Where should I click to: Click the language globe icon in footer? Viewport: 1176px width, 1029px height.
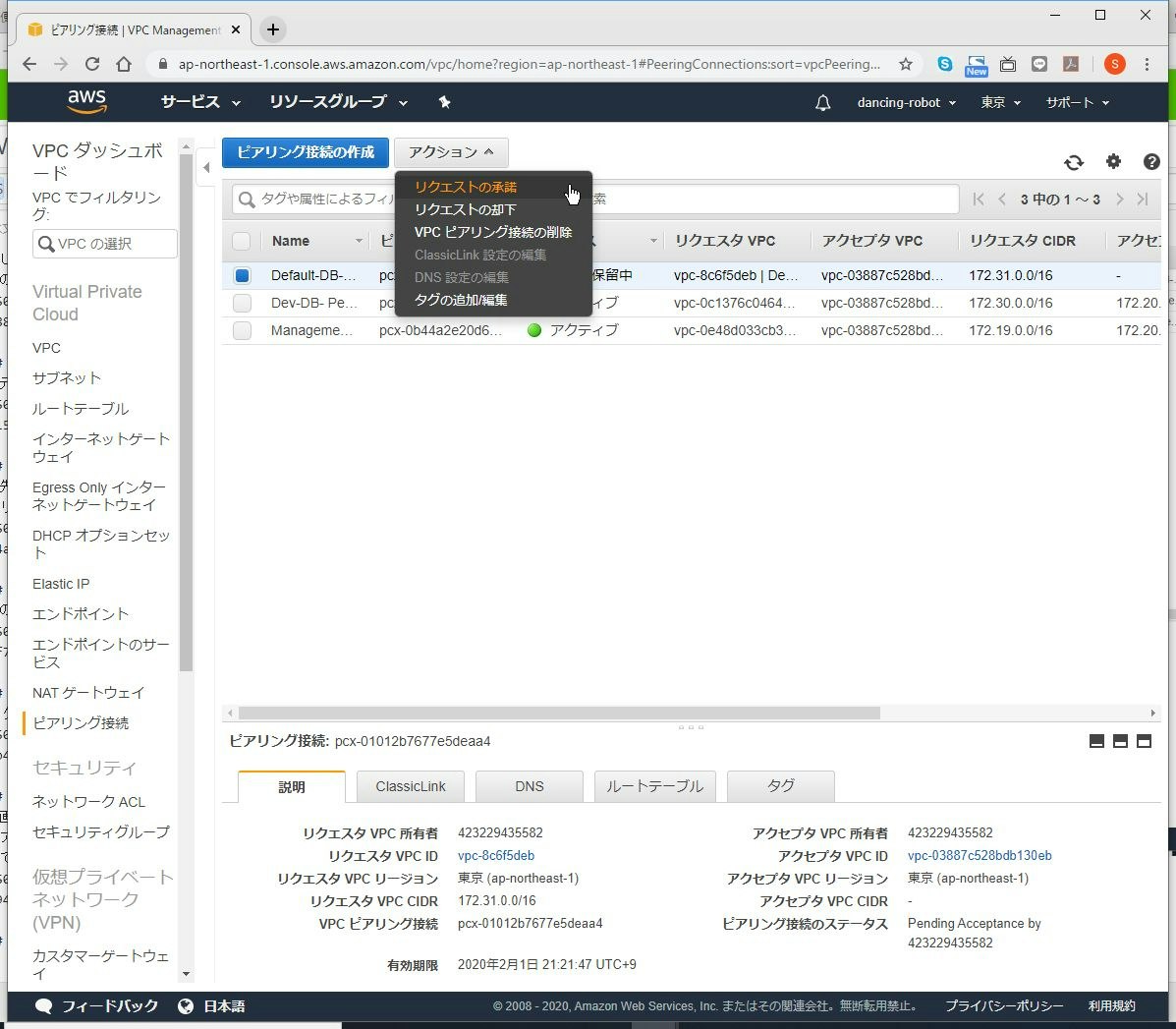point(186,1006)
